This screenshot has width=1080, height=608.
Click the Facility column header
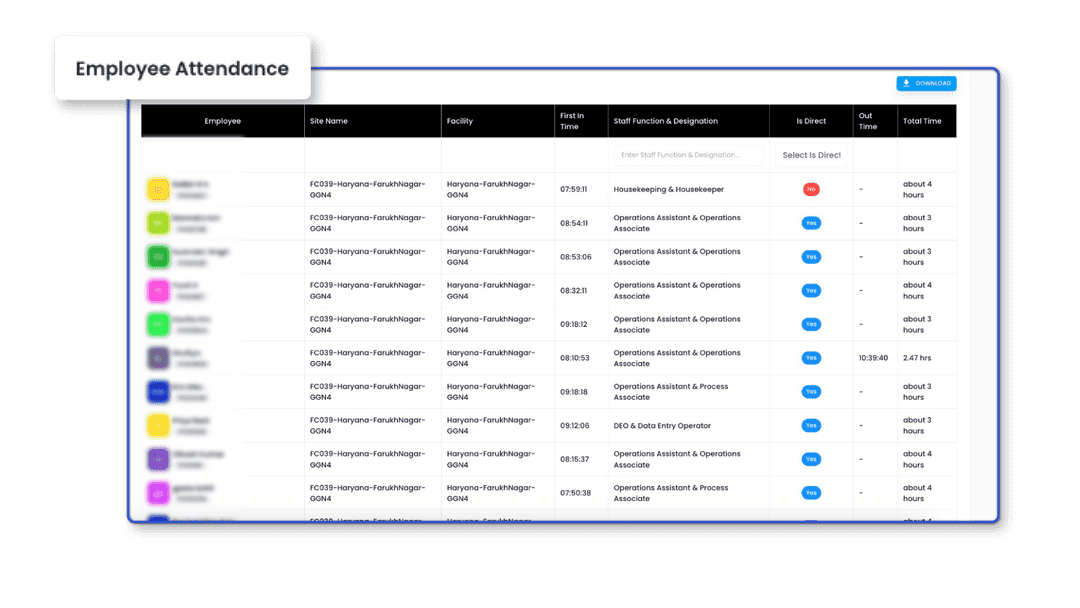460,121
